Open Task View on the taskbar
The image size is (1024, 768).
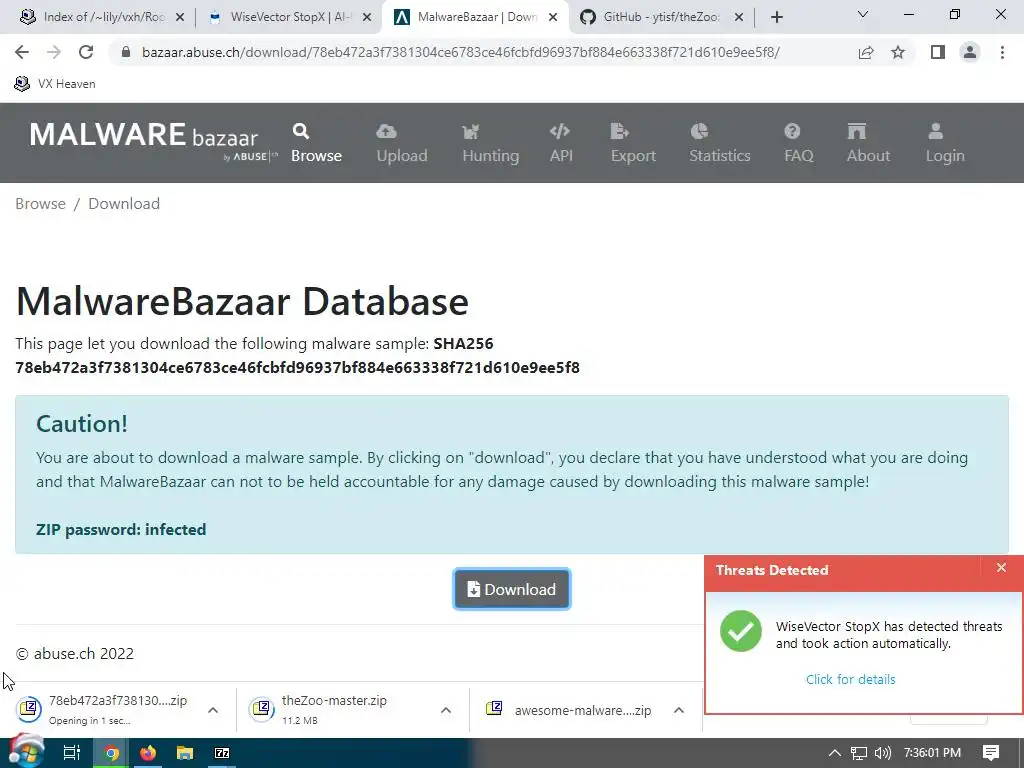[71, 753]
